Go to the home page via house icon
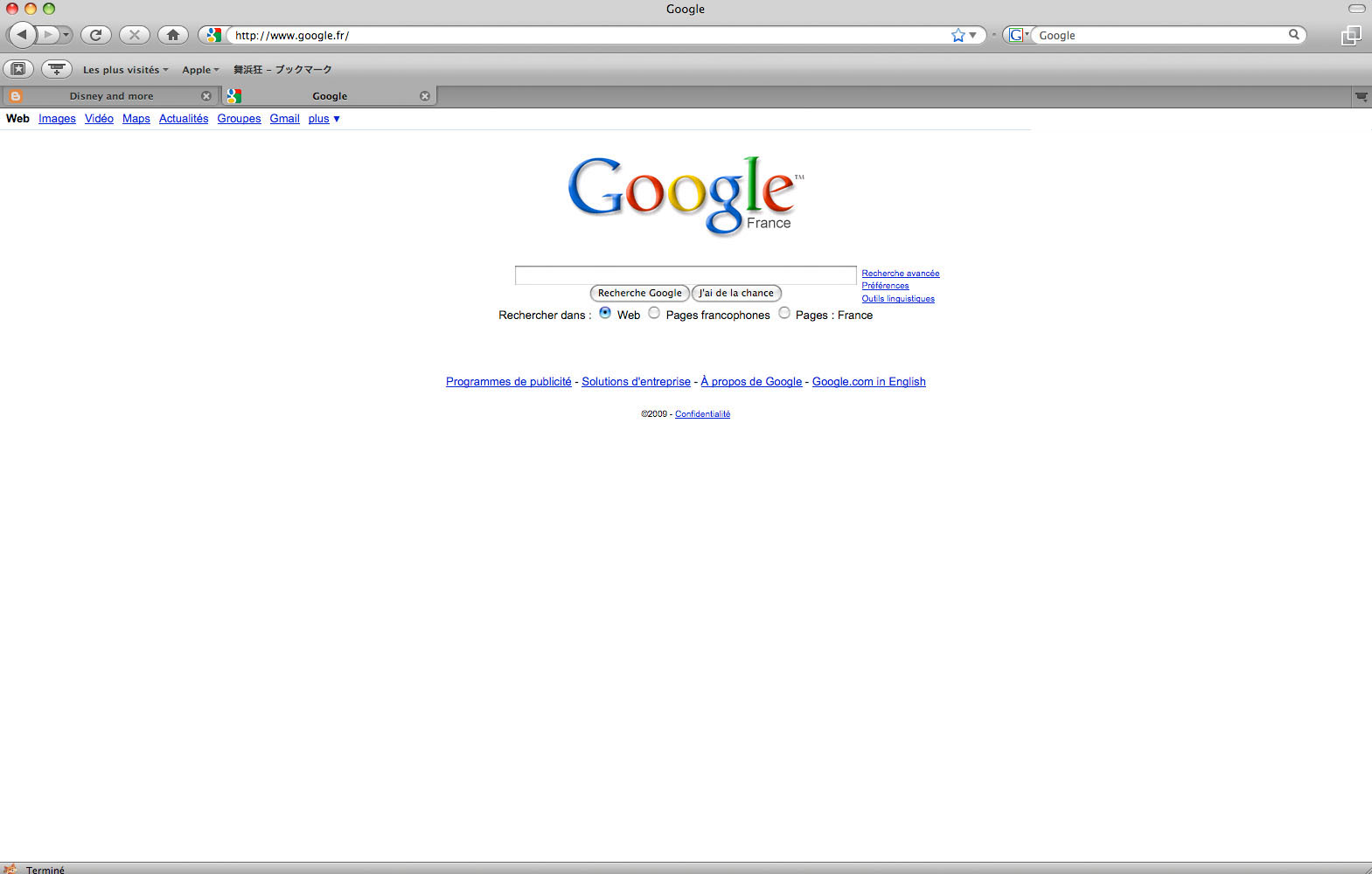This screenshot has height=874, width=1372. tap(173, 35)
